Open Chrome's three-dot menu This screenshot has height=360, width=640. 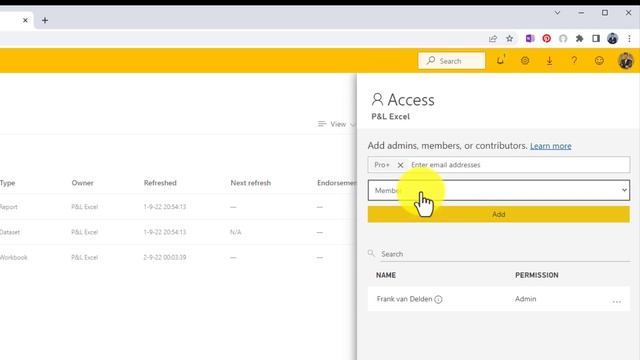pyautogui.click(x=629, y=38)
